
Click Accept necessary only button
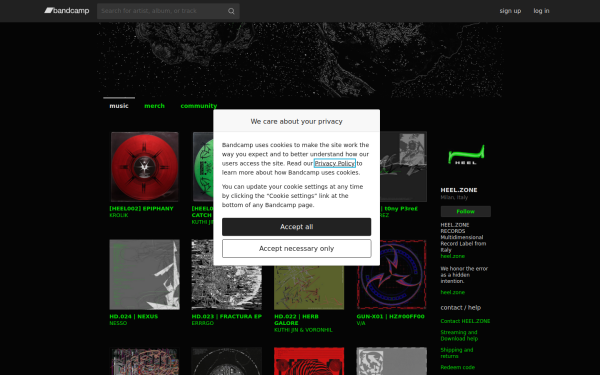(297, 248)
